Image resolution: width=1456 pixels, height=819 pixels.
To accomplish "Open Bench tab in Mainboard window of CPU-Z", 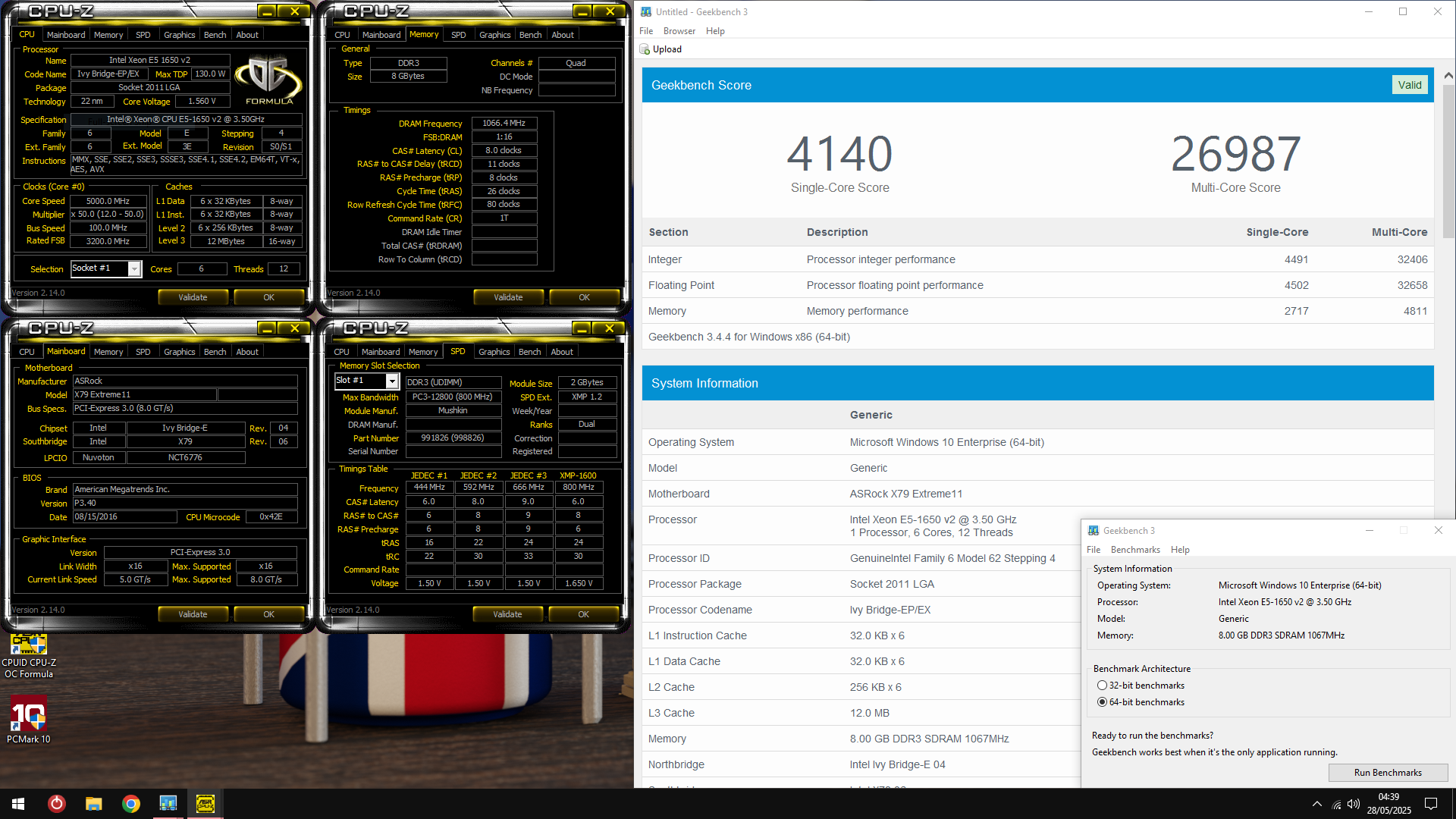I will pos(215,352).
